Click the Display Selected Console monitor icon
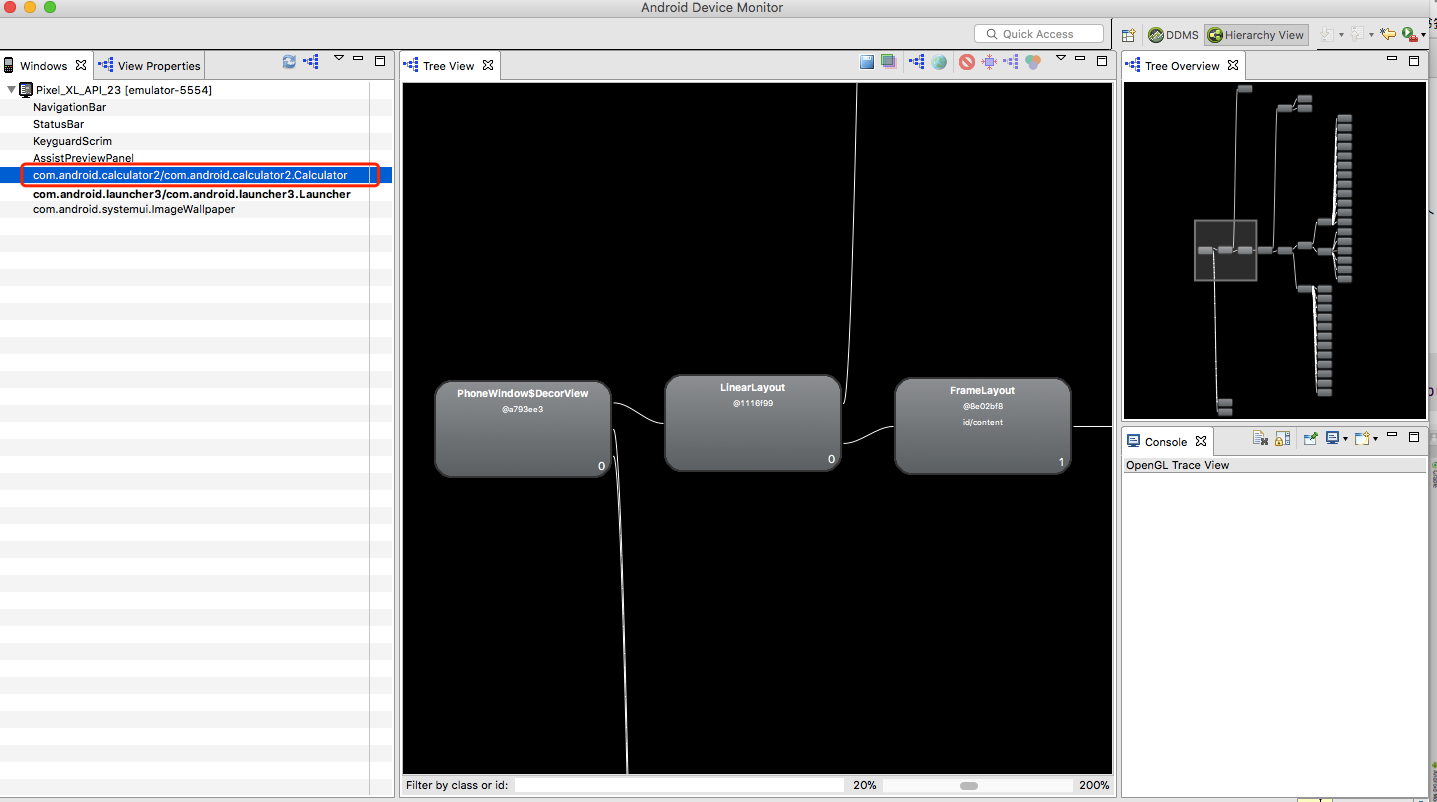 1332,438
